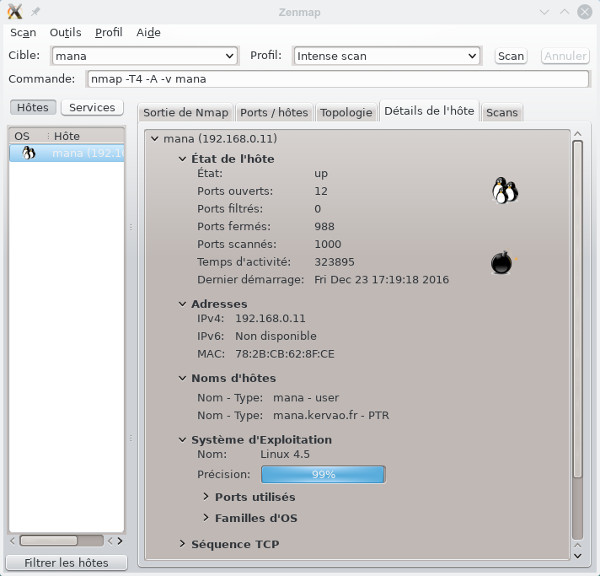
Task: Open the Cible target dropdown
Action: [x=229, y=56]
